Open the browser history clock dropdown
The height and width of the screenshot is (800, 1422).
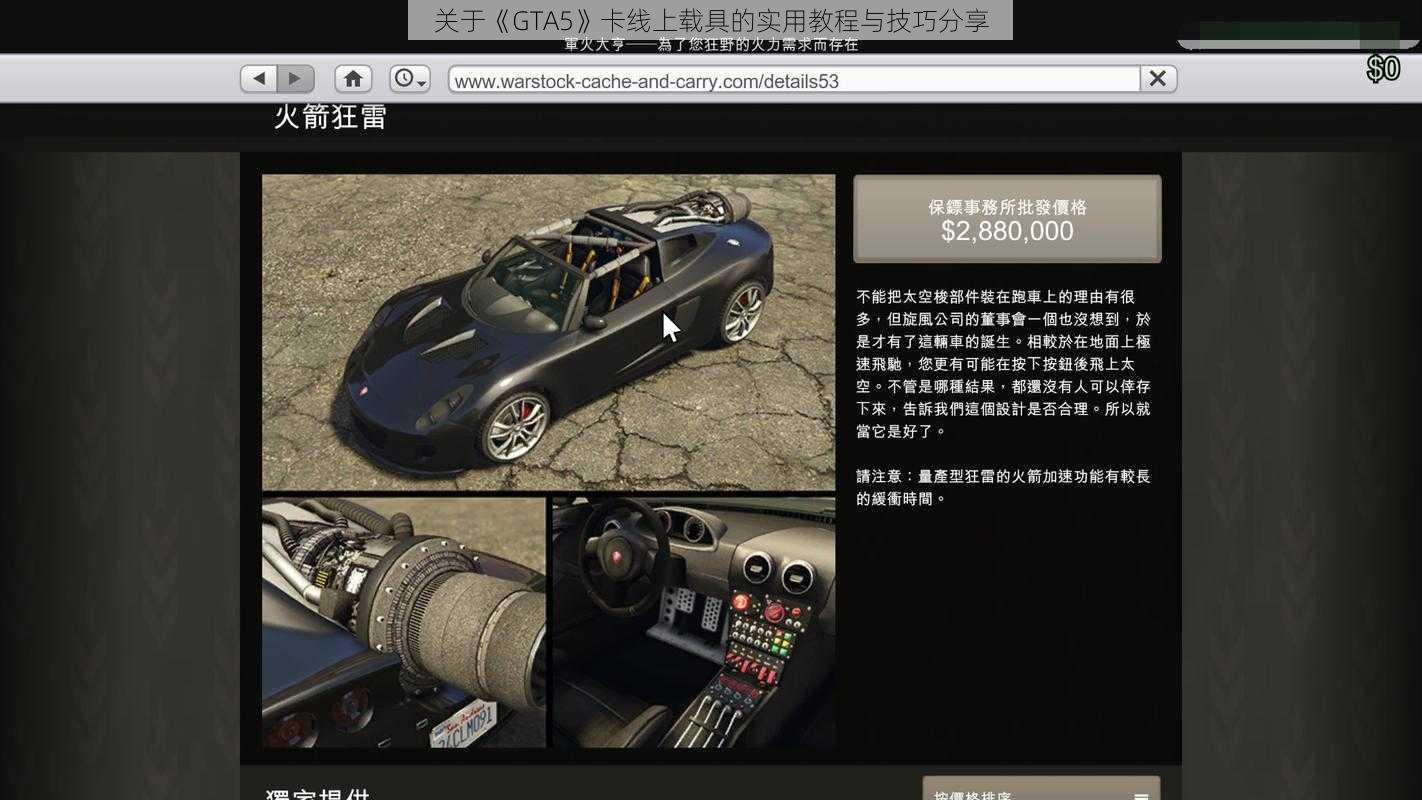pyautogui.click(x=410, y=78)
